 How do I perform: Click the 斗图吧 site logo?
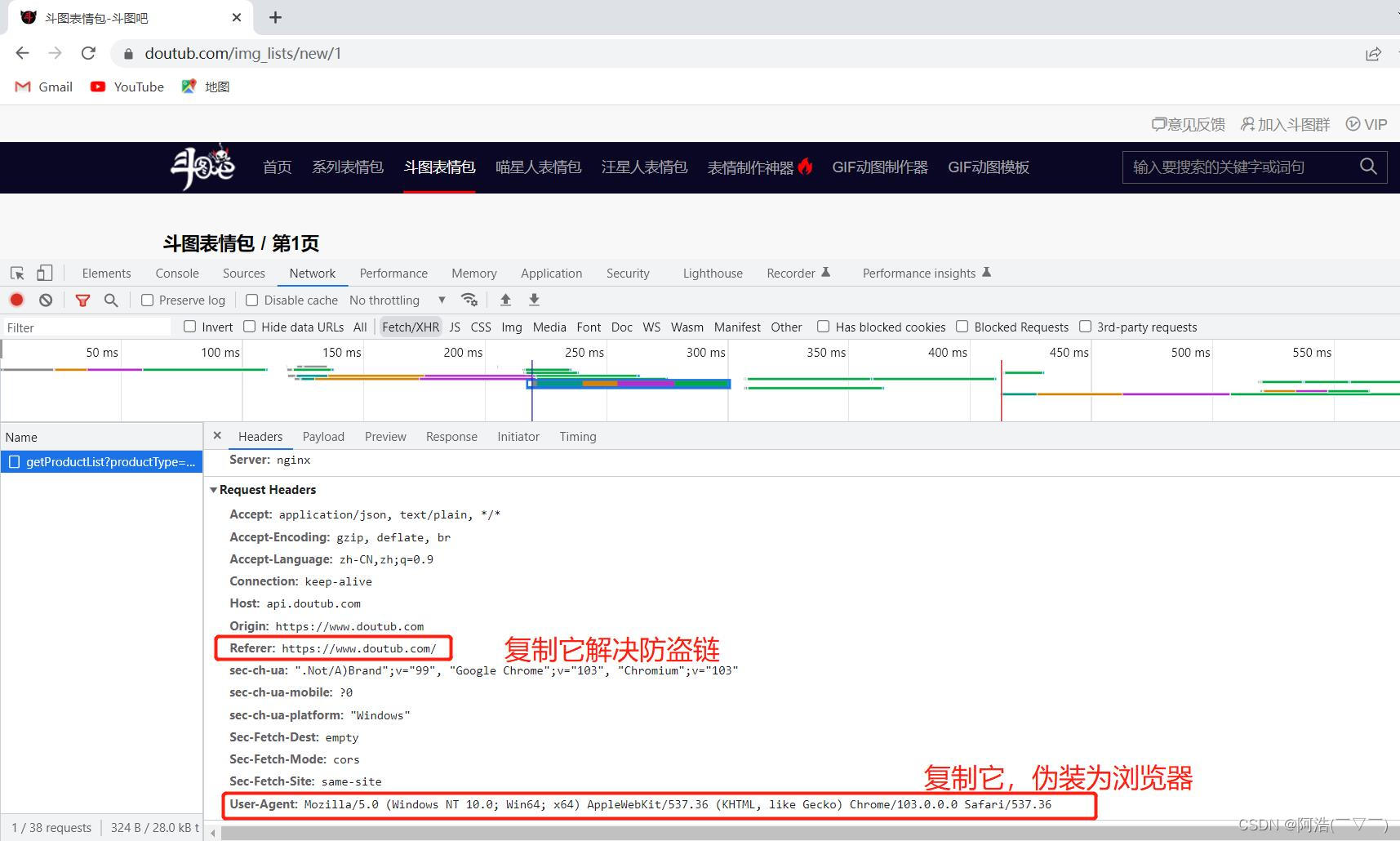pos(202,167)
